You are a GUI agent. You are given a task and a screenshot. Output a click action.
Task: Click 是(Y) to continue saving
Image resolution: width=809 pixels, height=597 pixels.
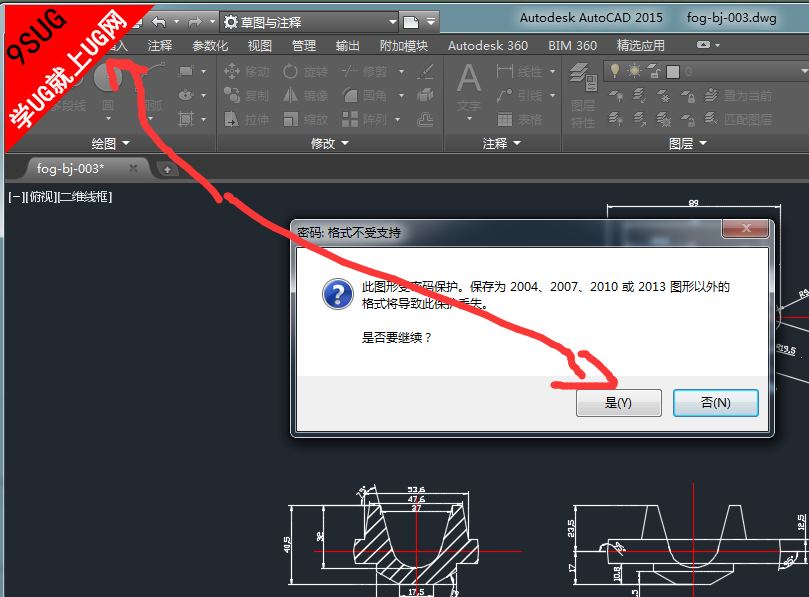pos(619,402)
